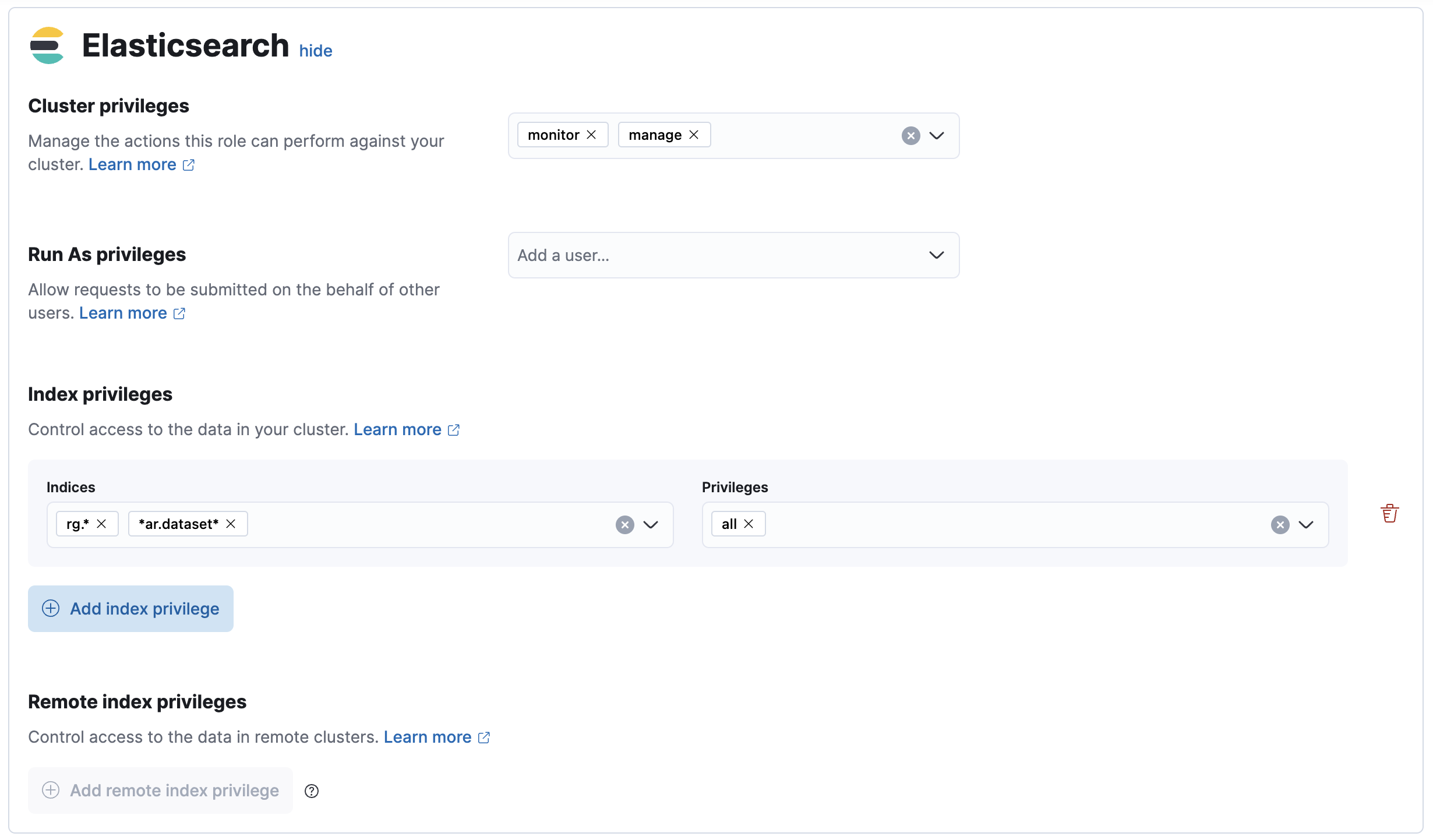The height and width of the screenshot is (840, 1433).
Task: Open Index privileges Learn more link
Action: tap(407, 429)
